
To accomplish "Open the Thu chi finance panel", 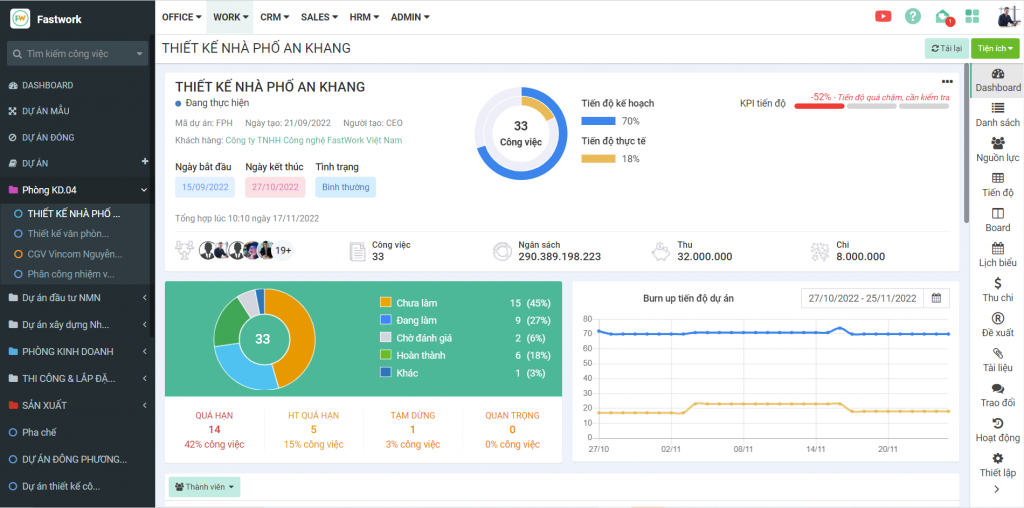I will pos(997,290).
